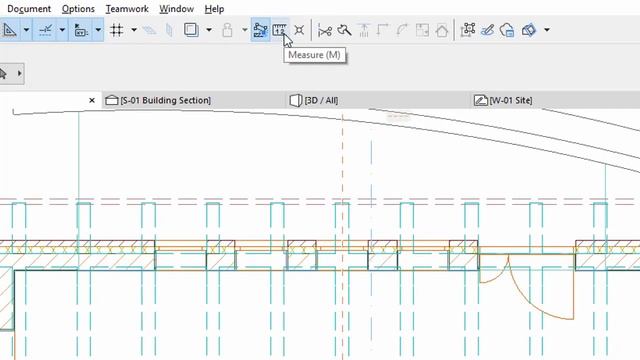Open the Options menu

click(x=78, y=9)
